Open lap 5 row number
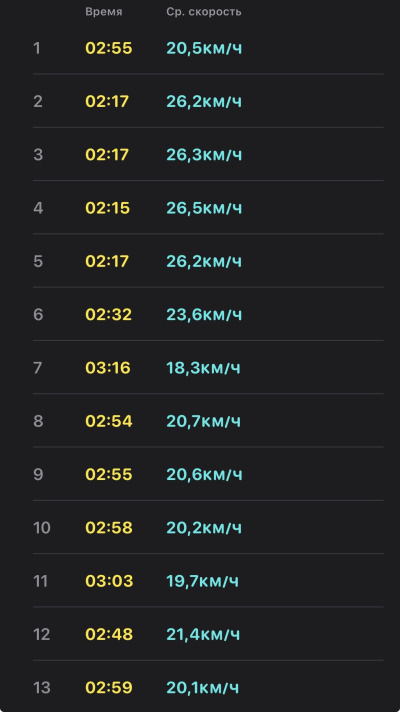This screenshot has height=712, width=400. 38,261
